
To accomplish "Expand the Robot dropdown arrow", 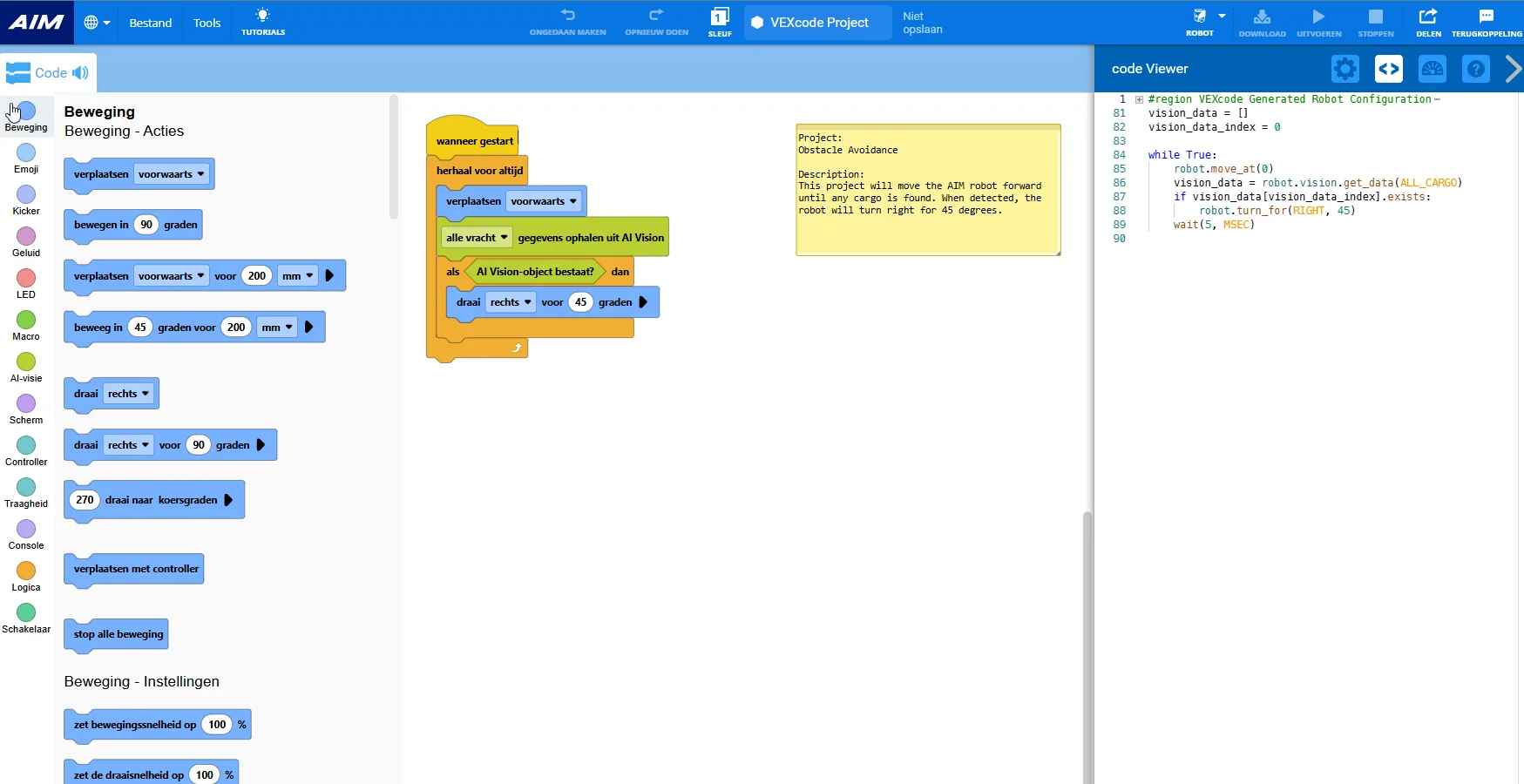I will pos(1222,16).
